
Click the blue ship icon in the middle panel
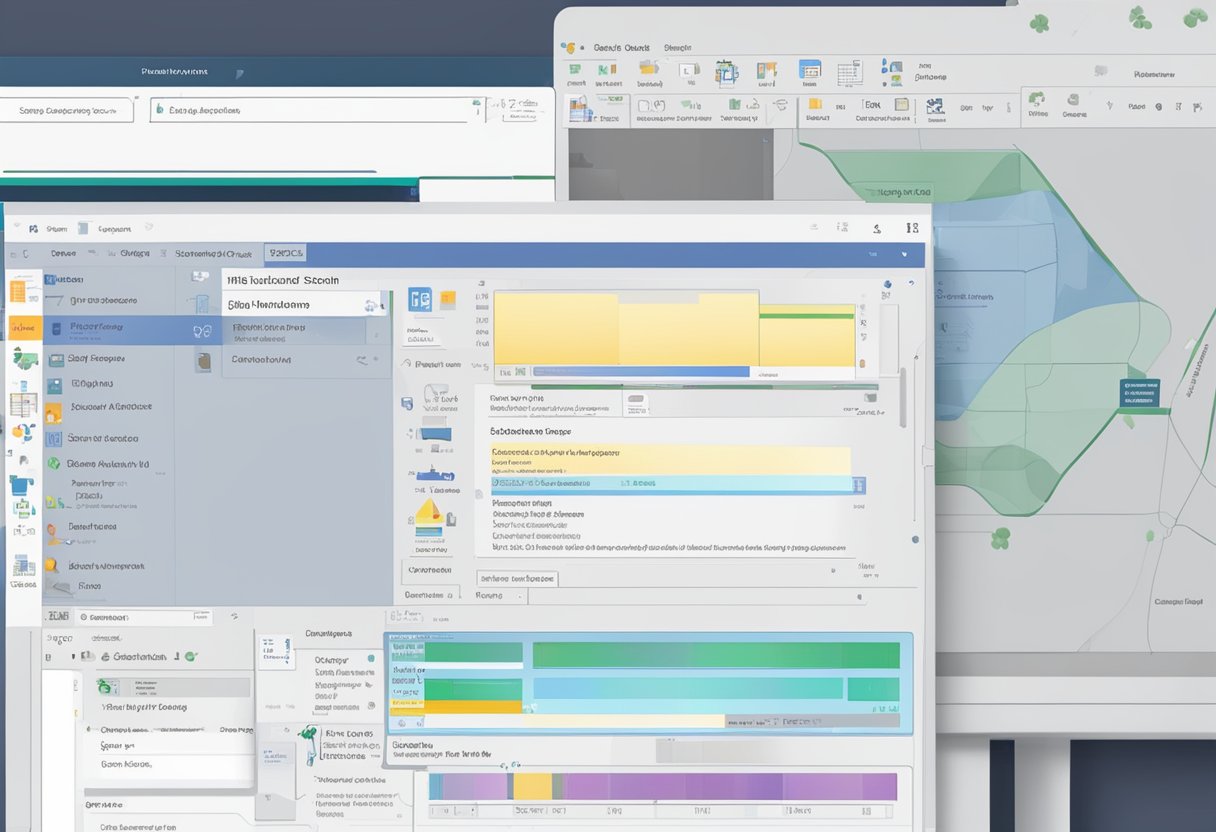click(x=434, y=473)
